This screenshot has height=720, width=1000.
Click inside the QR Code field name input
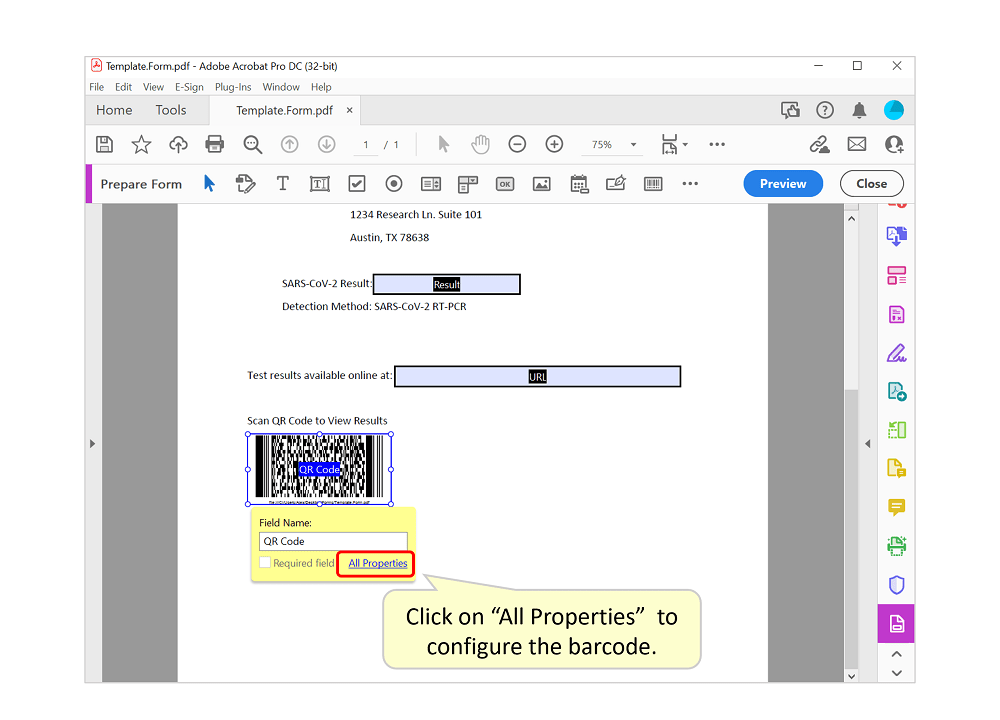coord(333,541)
